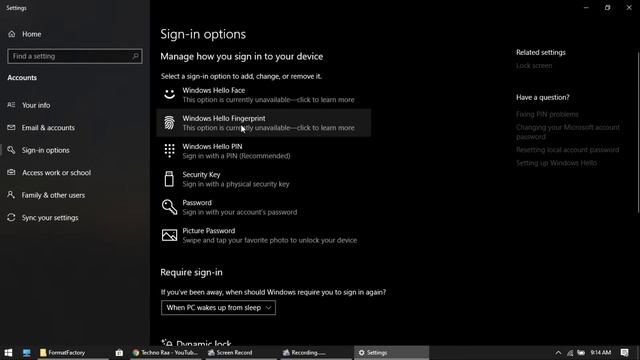Click the Sync your settings arrows icon
640x360 pixels.
pyautogui.click(x=11, y=218)
